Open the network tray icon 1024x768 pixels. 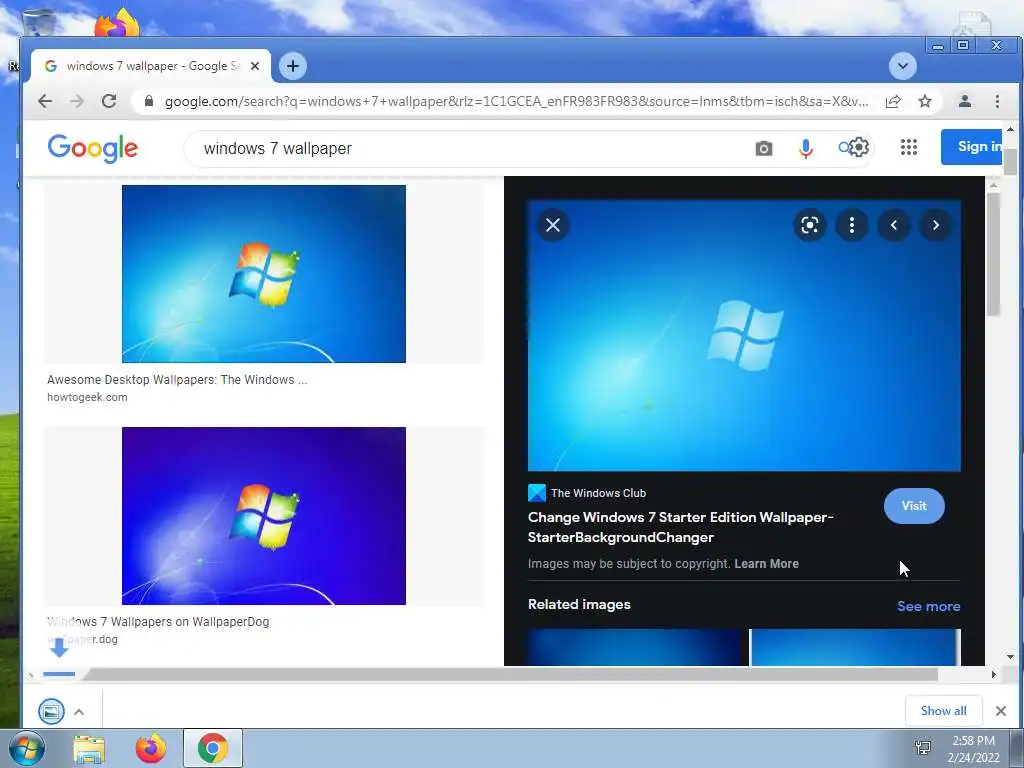[x=923, y=748]
